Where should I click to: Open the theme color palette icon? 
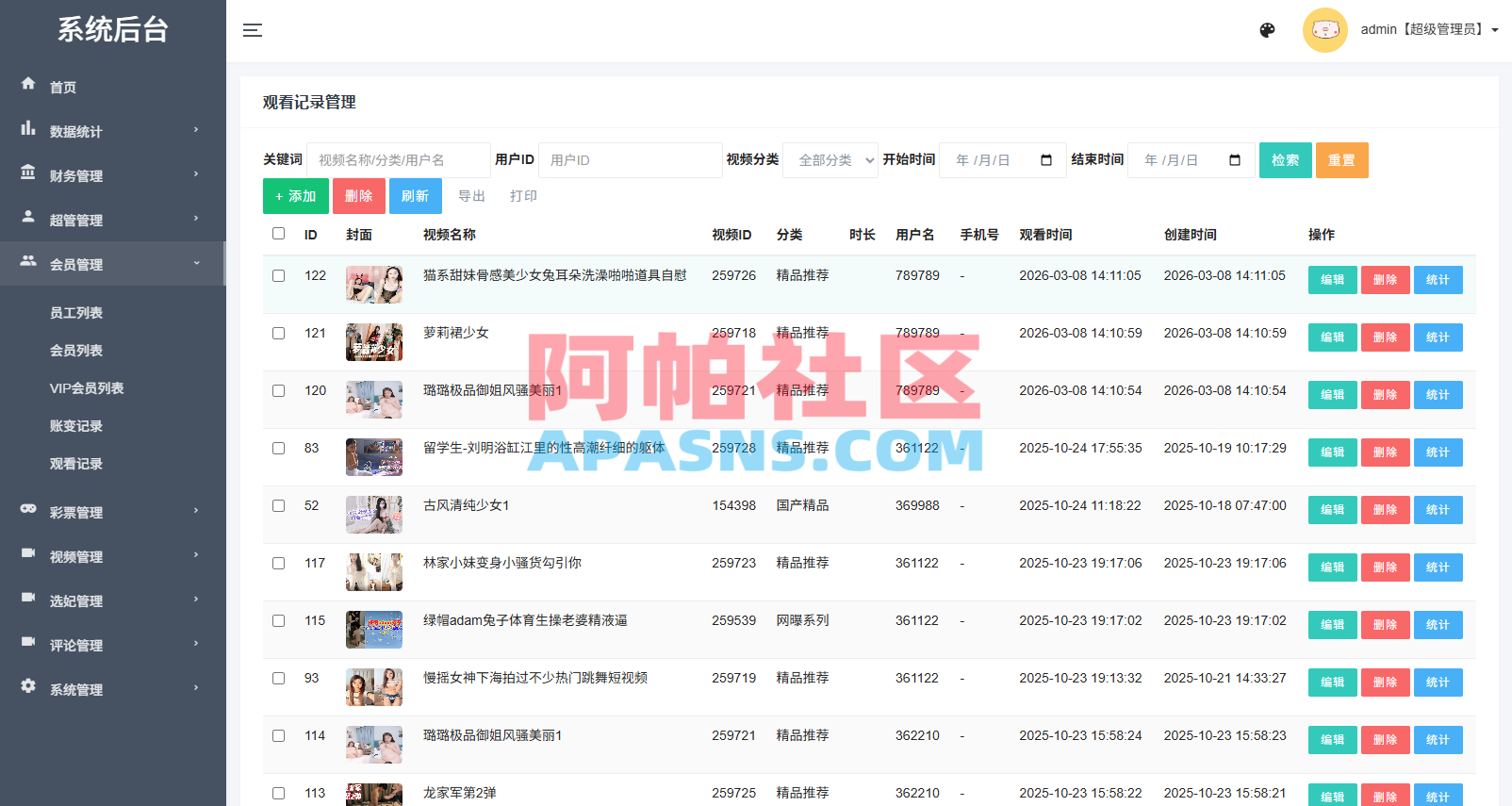tap(1267, 30)
